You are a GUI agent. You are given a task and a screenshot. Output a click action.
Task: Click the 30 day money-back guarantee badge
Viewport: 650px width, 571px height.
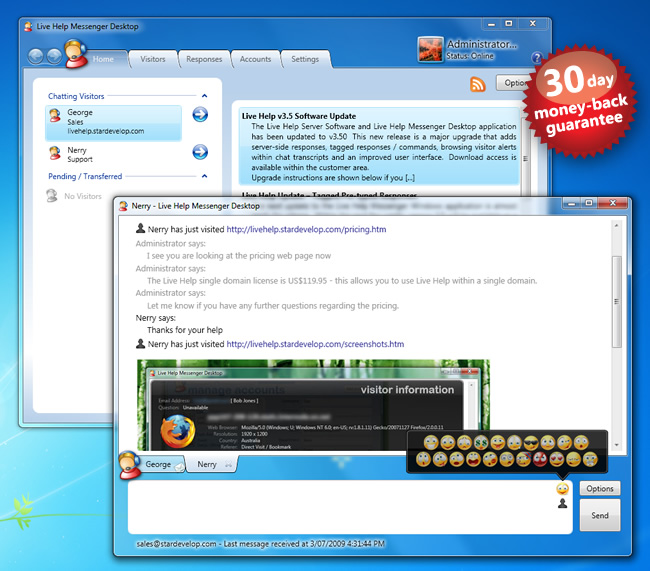(x=580, y=102)
